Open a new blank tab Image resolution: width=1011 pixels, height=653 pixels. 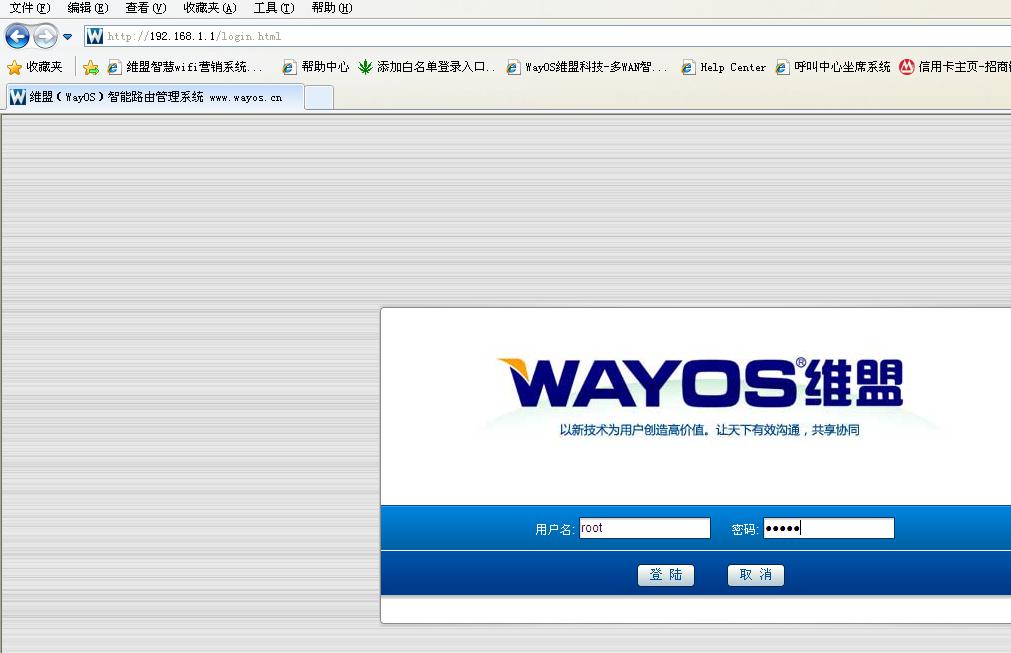(x=318, y=97)
